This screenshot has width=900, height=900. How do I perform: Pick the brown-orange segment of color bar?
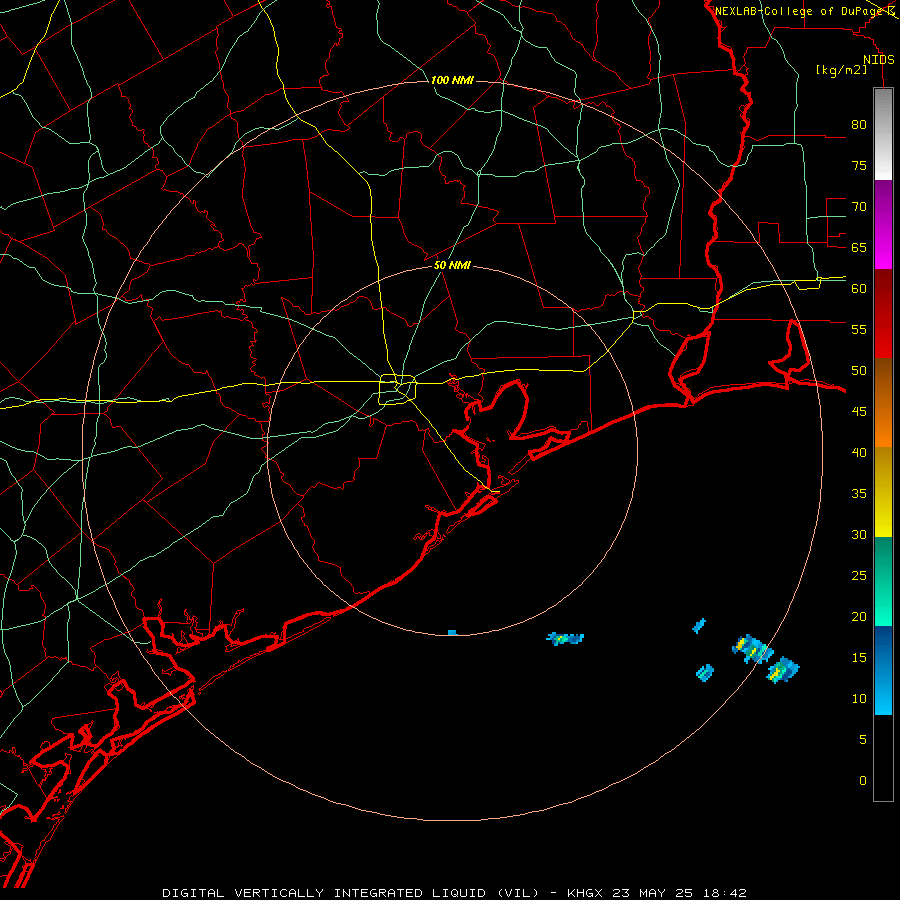point(883,403)
